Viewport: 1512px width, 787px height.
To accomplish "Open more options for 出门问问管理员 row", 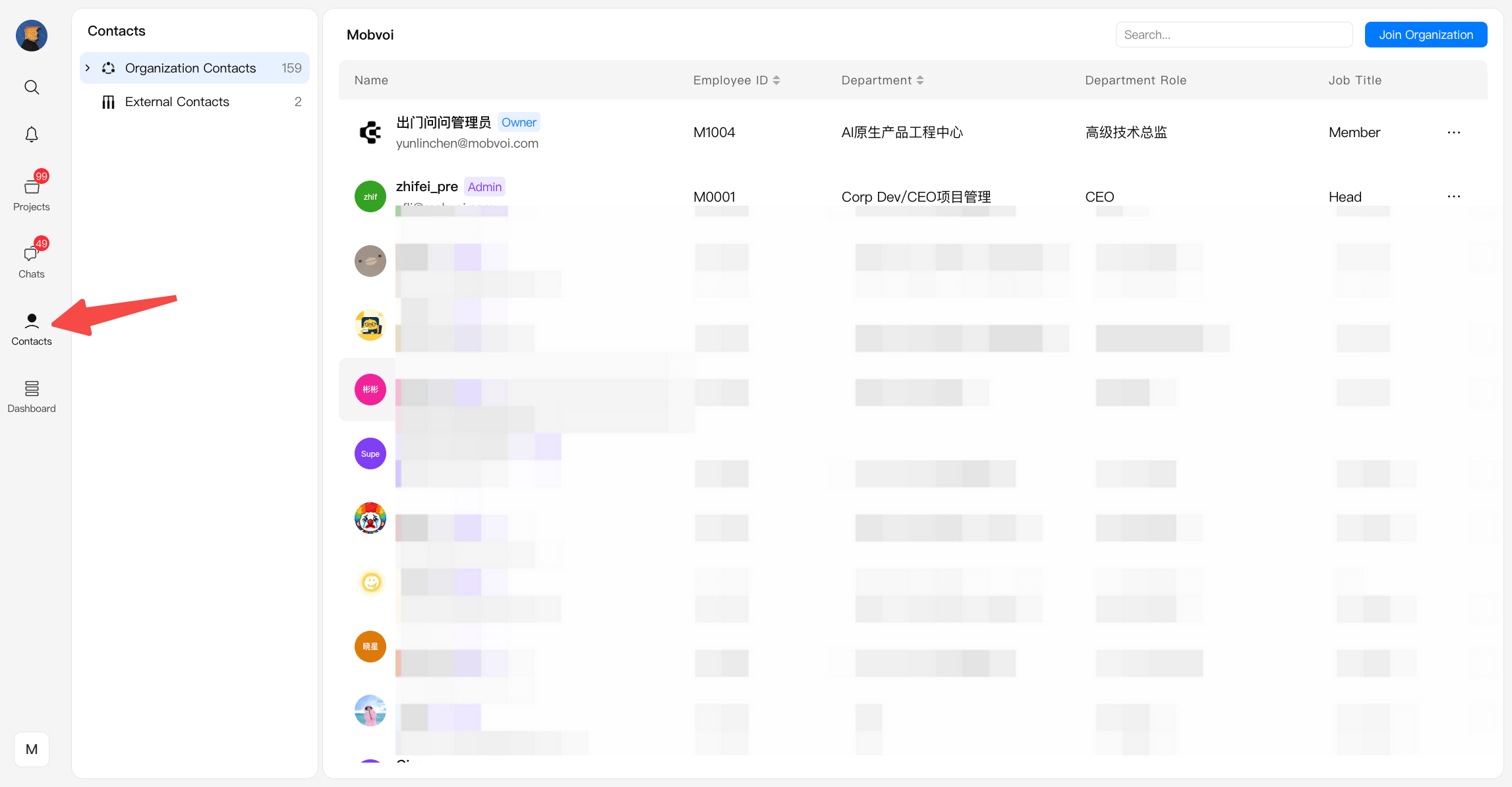I will pyautogui.click(x=1454, y=132).
